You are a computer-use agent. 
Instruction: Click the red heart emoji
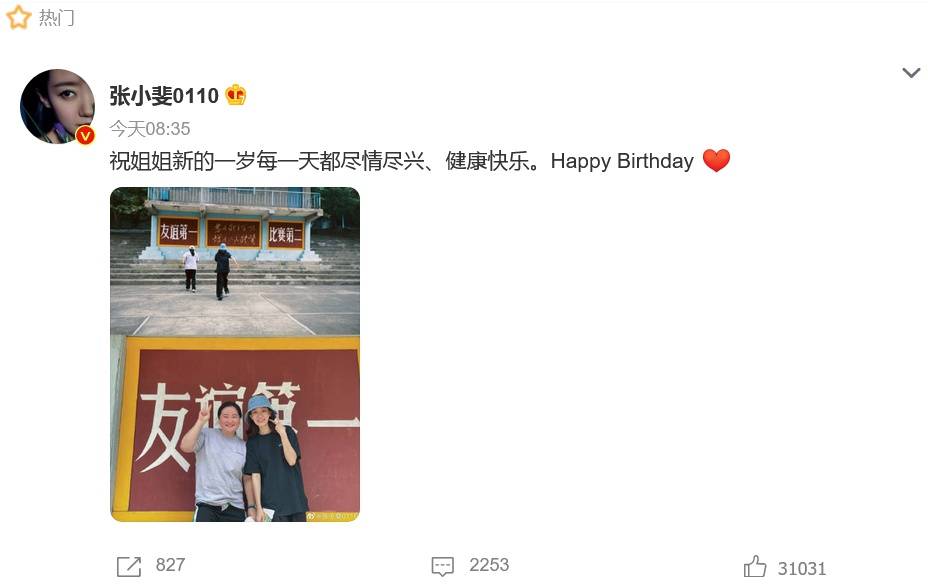(716, 160)
